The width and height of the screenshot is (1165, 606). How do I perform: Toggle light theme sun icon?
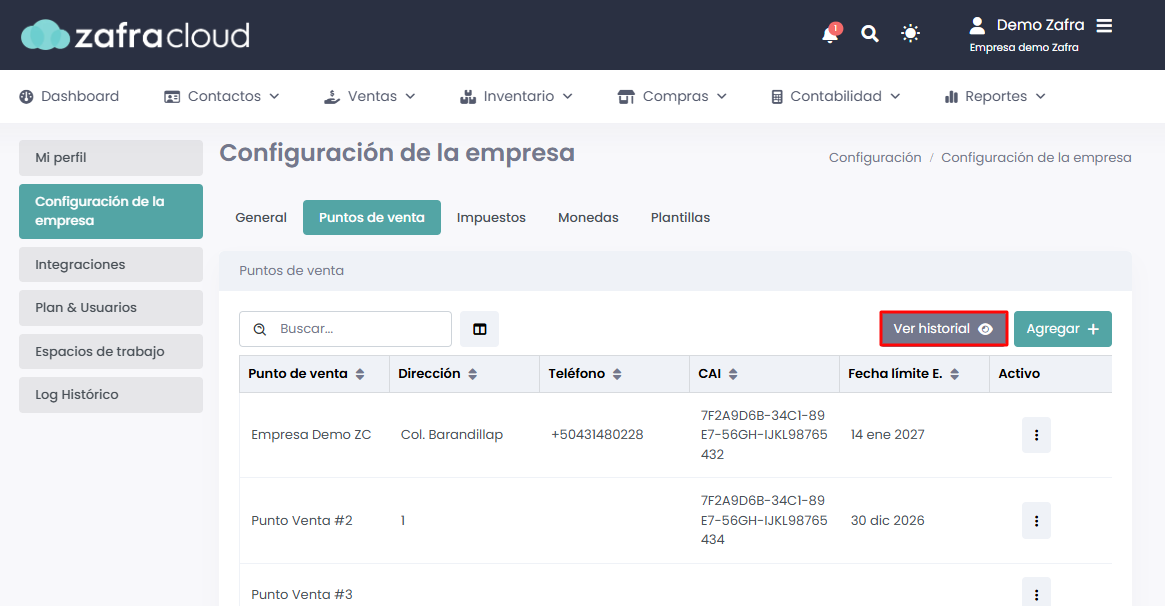[x=910, y=33]
